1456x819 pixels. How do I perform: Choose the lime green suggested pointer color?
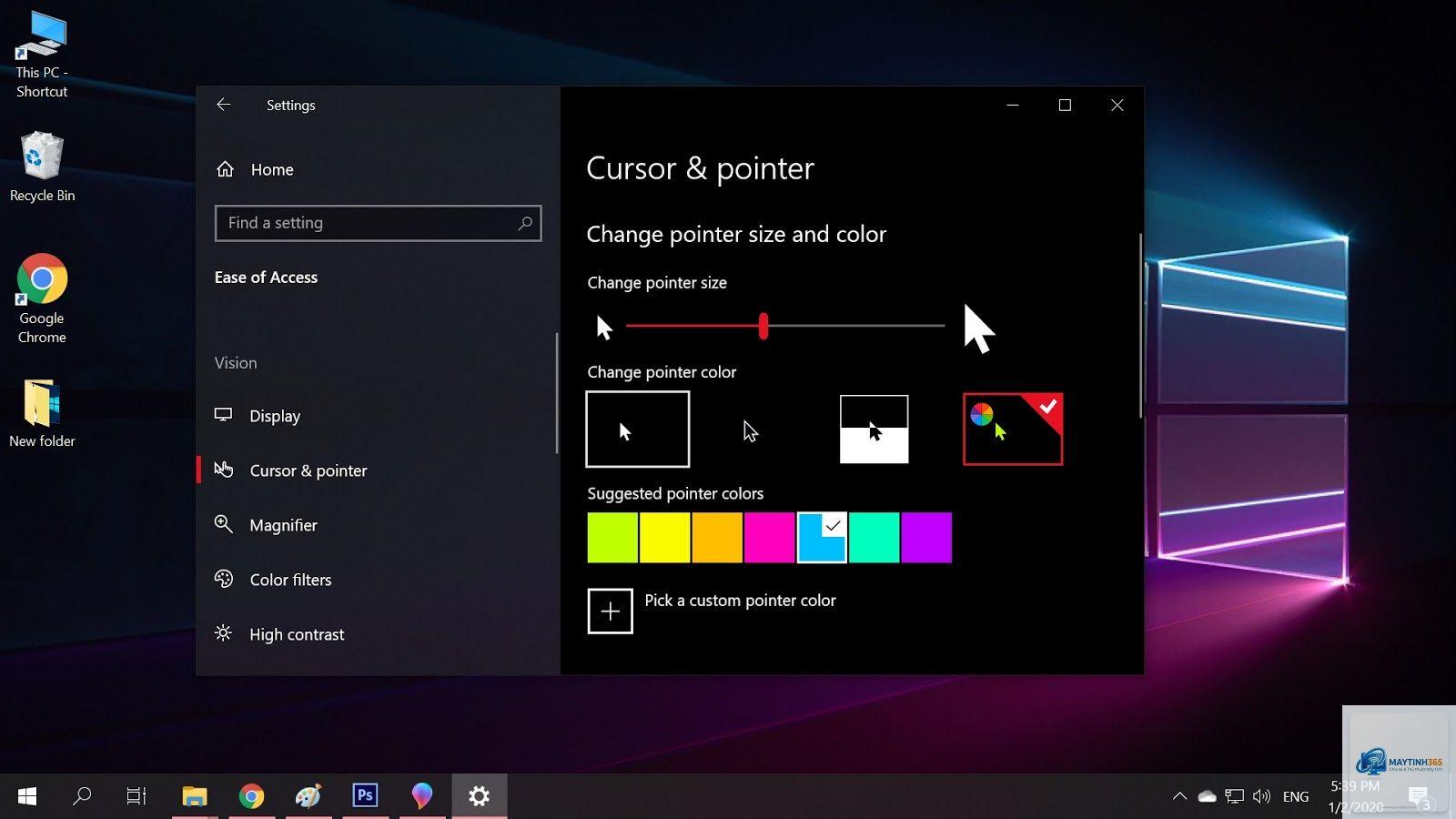(612, 538)
